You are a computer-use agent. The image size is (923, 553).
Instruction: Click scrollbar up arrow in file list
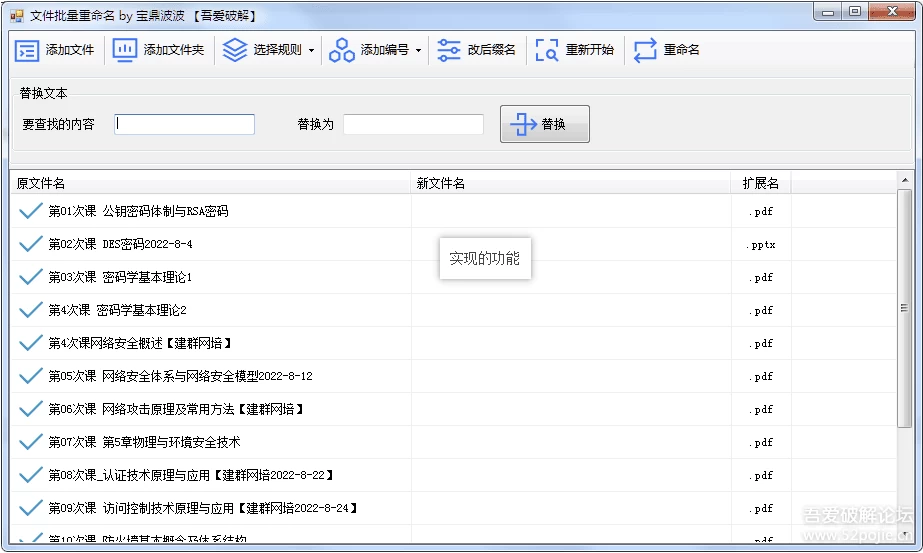[904, 181]
